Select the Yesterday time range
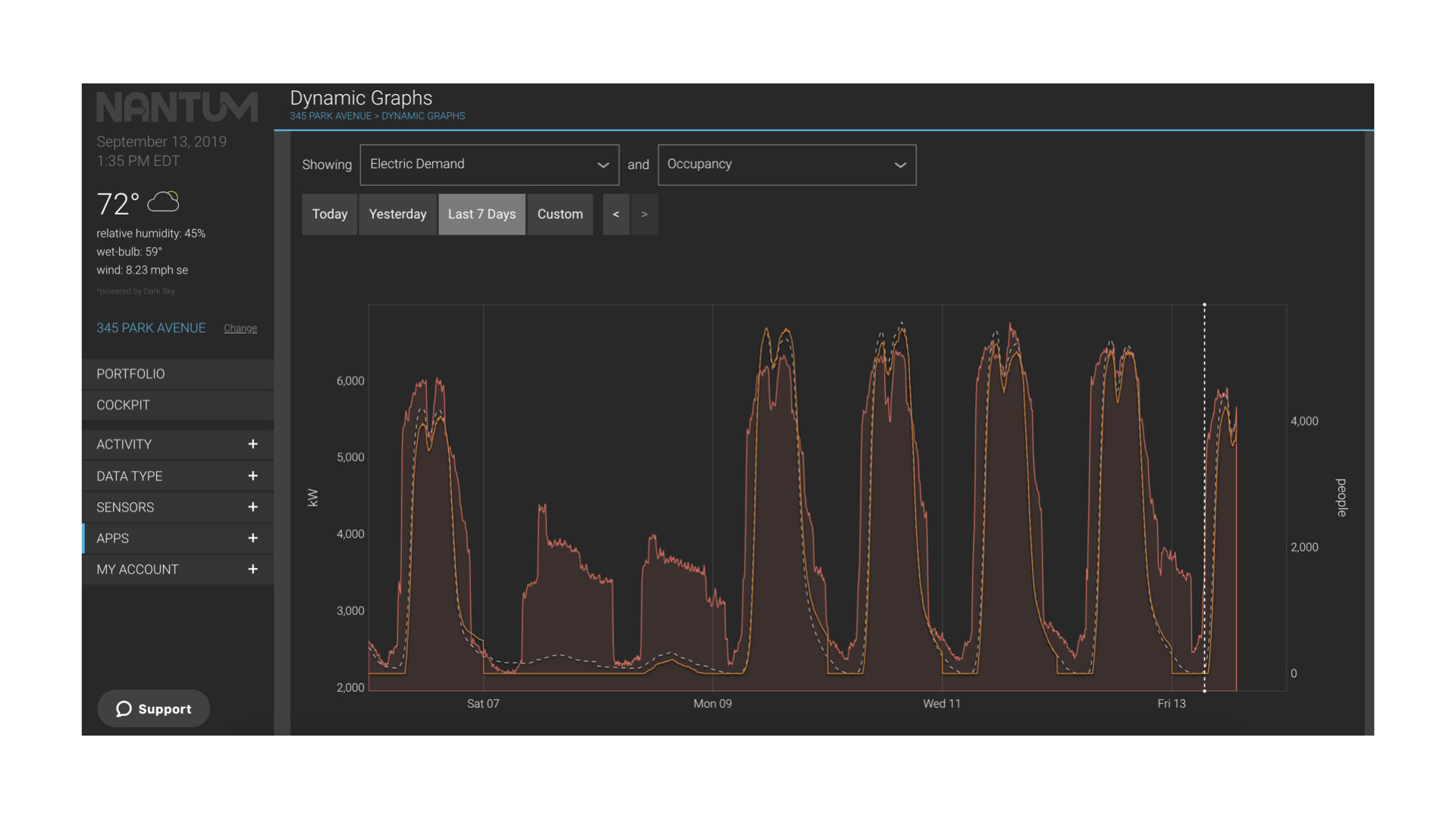 pyautogui.click(x=397, y=215)
